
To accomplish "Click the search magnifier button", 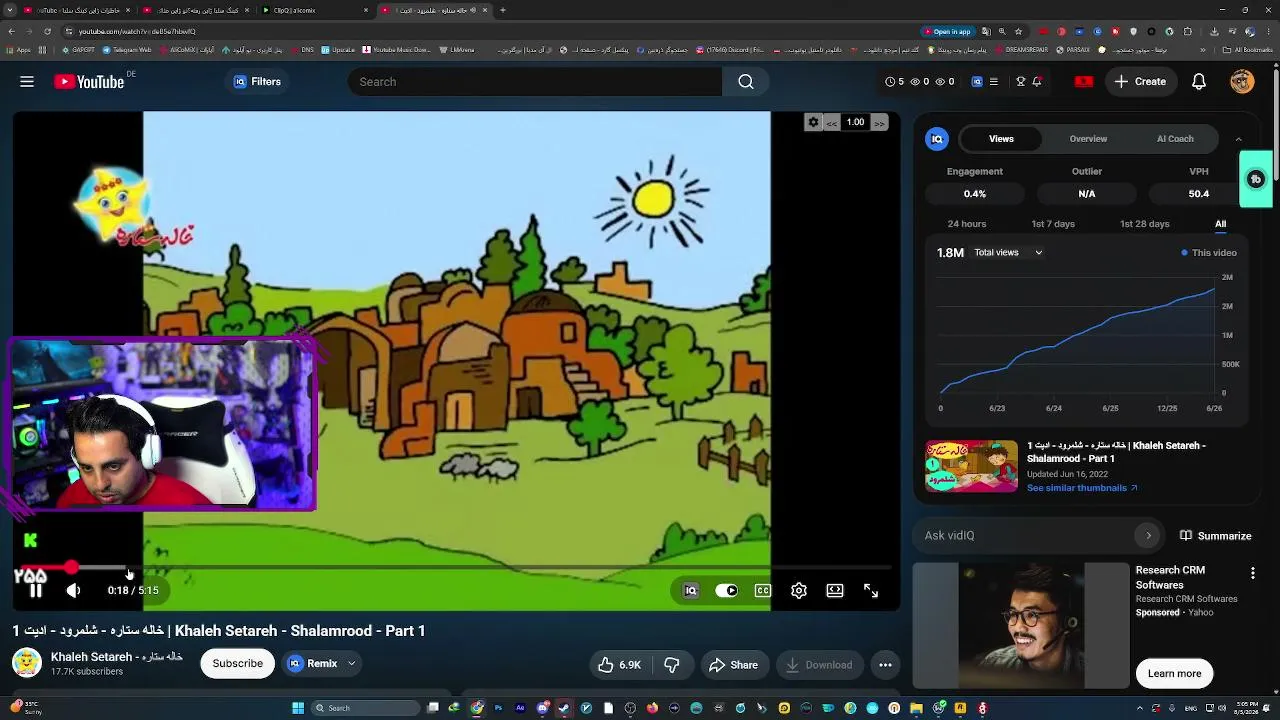I will click(x=746, y=82).
